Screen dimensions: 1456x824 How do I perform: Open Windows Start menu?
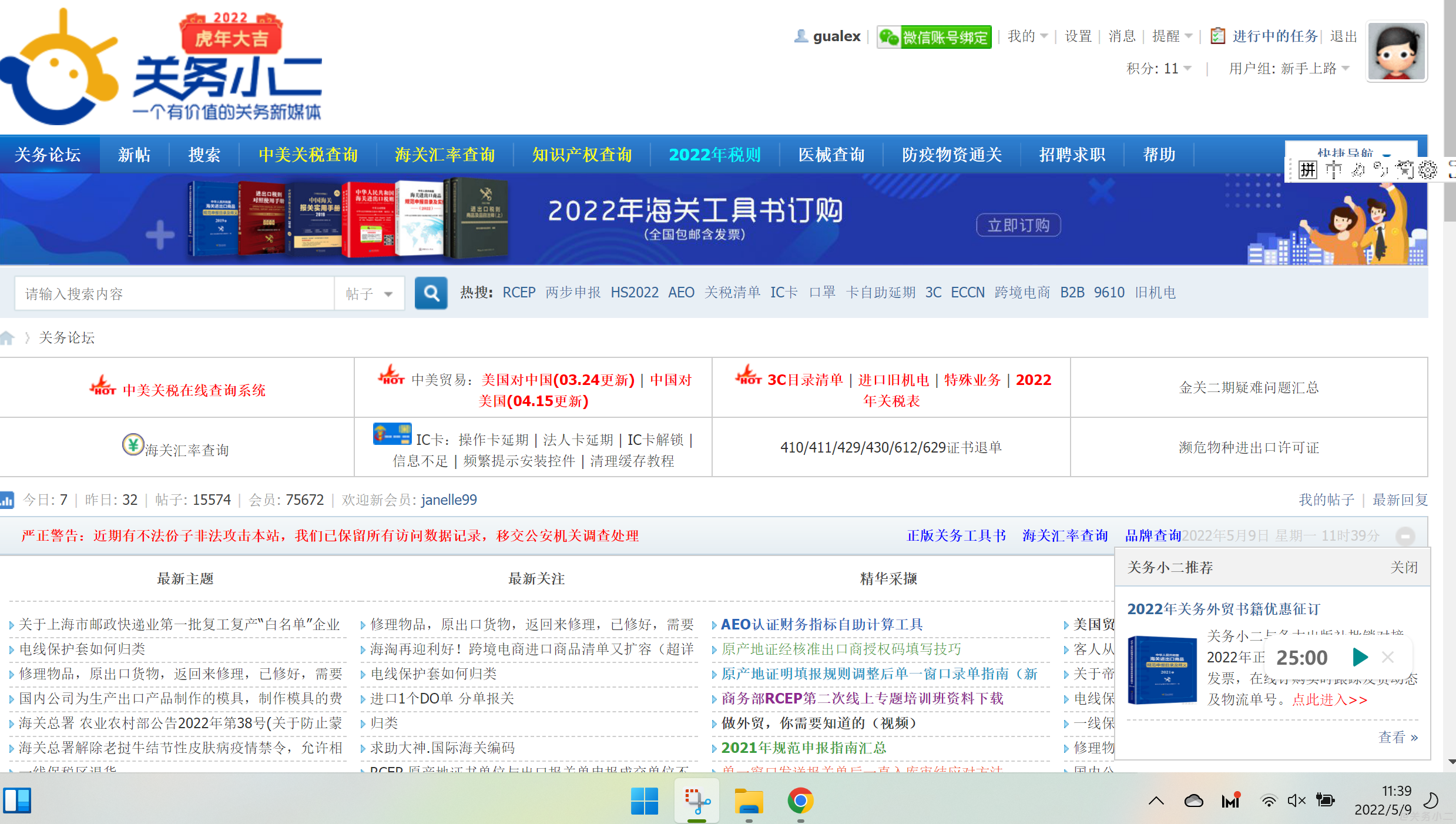(645, 800)
